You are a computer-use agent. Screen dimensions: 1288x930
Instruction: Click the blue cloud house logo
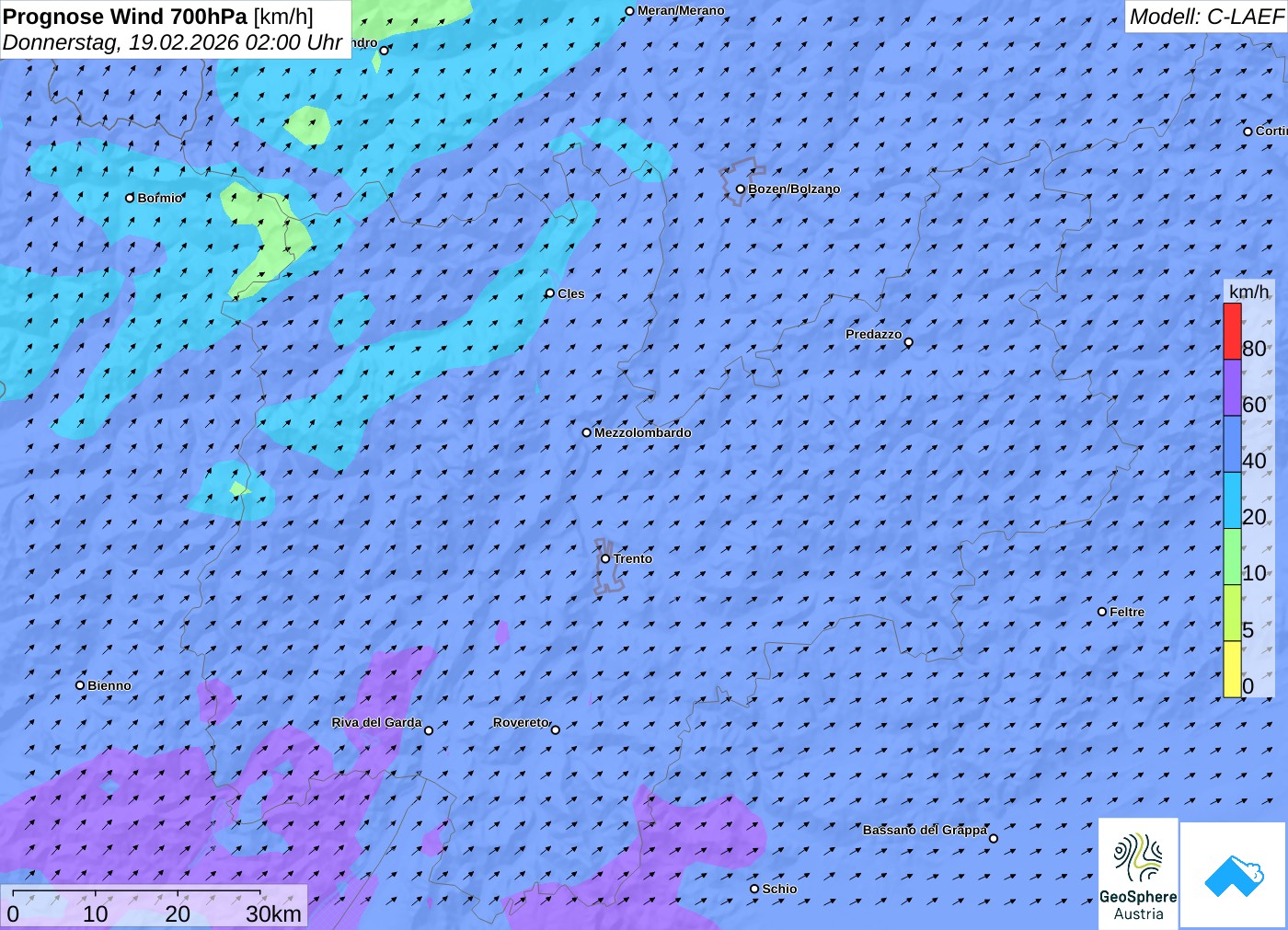coord(1234,875)
